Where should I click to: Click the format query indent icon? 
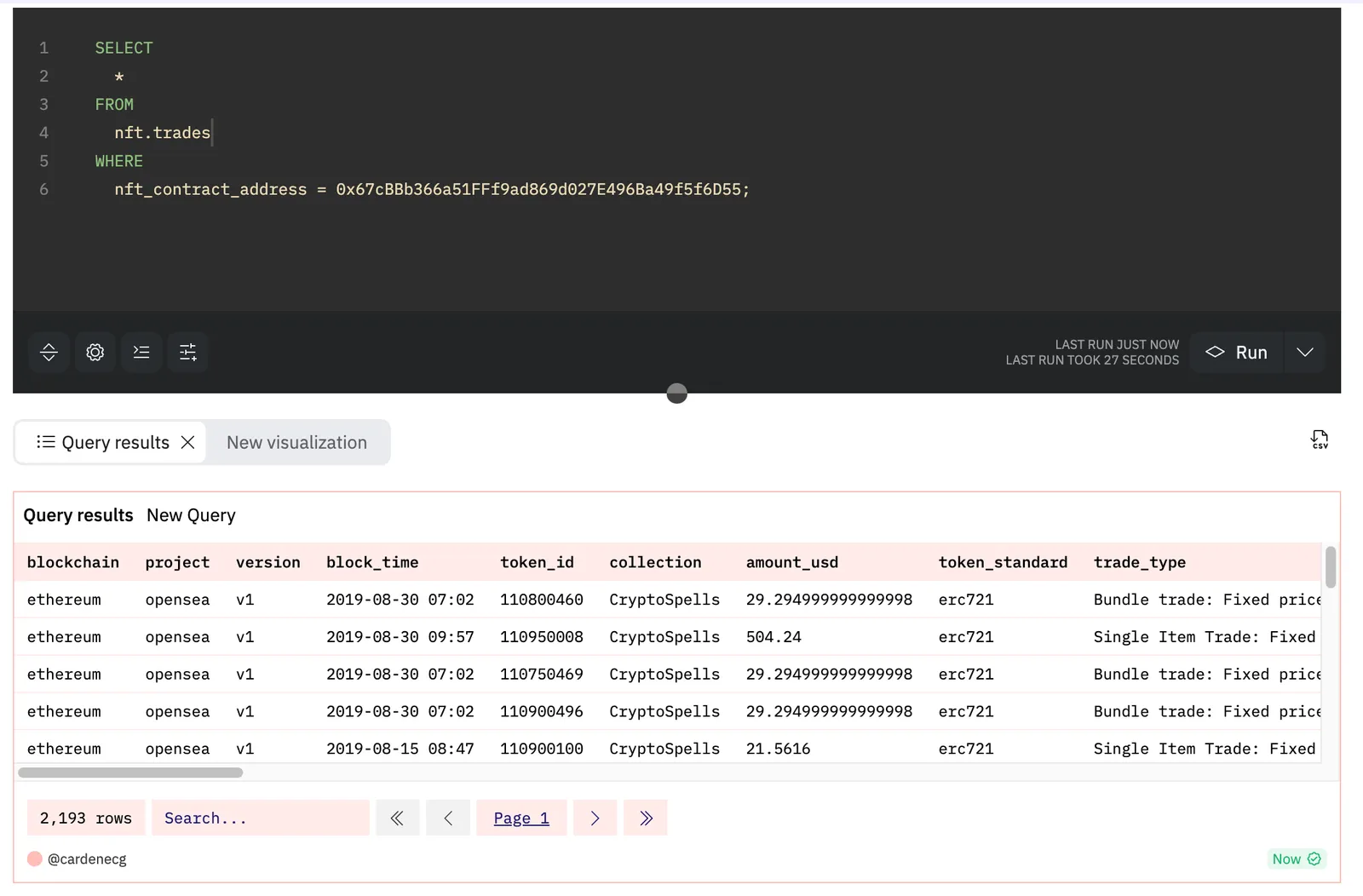click(141, 352)
